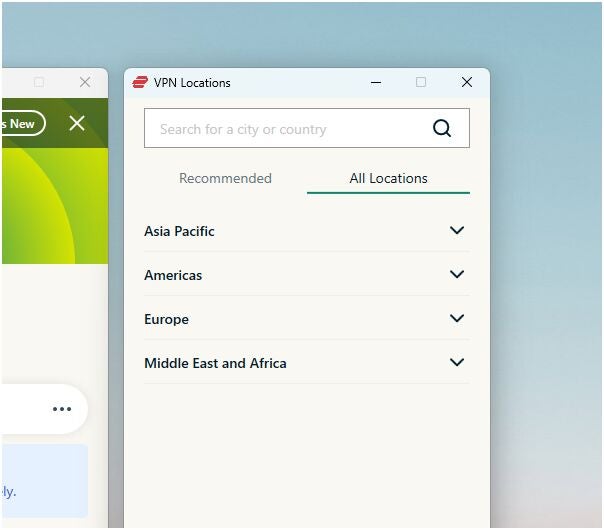Switch to the Recommended tab
The width and height of the screenshot is (604, 530).
(225, 178)
